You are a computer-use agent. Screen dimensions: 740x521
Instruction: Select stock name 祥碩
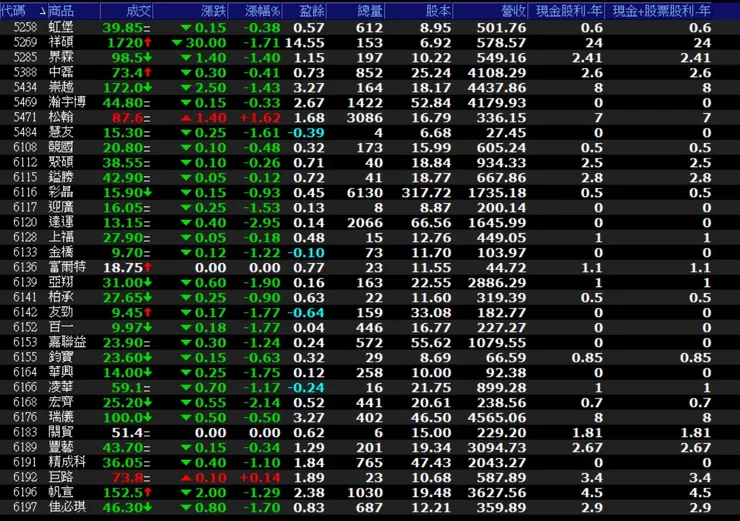(61, 42)
